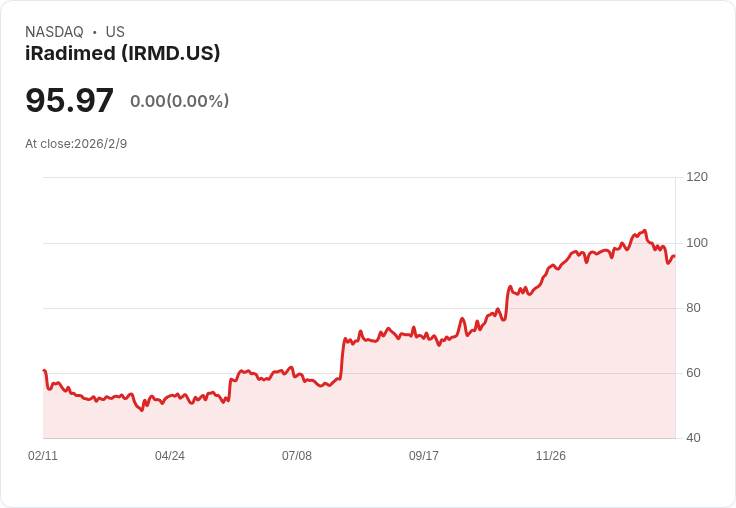Screen dimensions: 736x508
Task: Click the 100 y-axis label
Action: coord(697,243)
